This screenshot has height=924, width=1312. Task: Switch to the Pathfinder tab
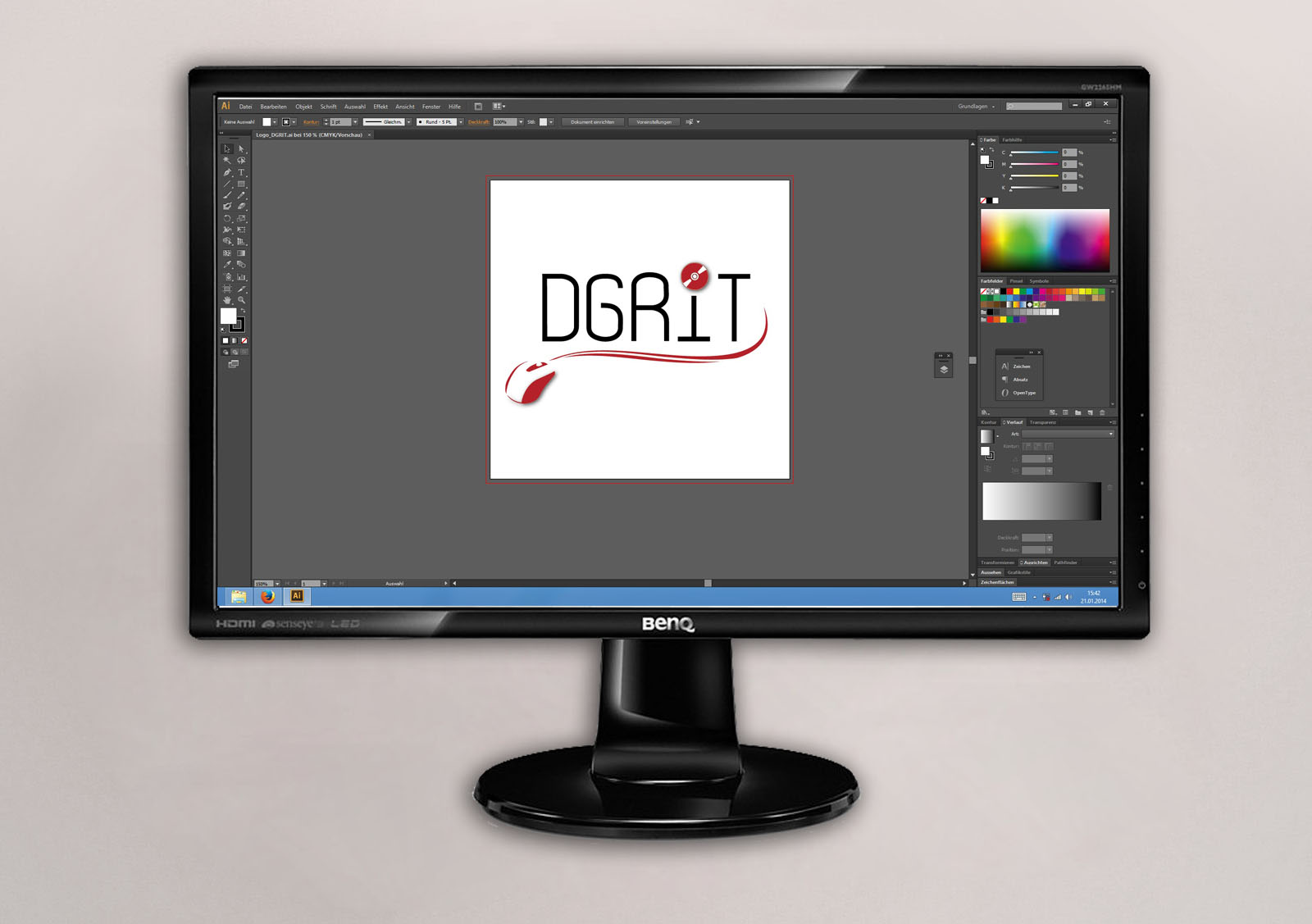point(1065,562)
